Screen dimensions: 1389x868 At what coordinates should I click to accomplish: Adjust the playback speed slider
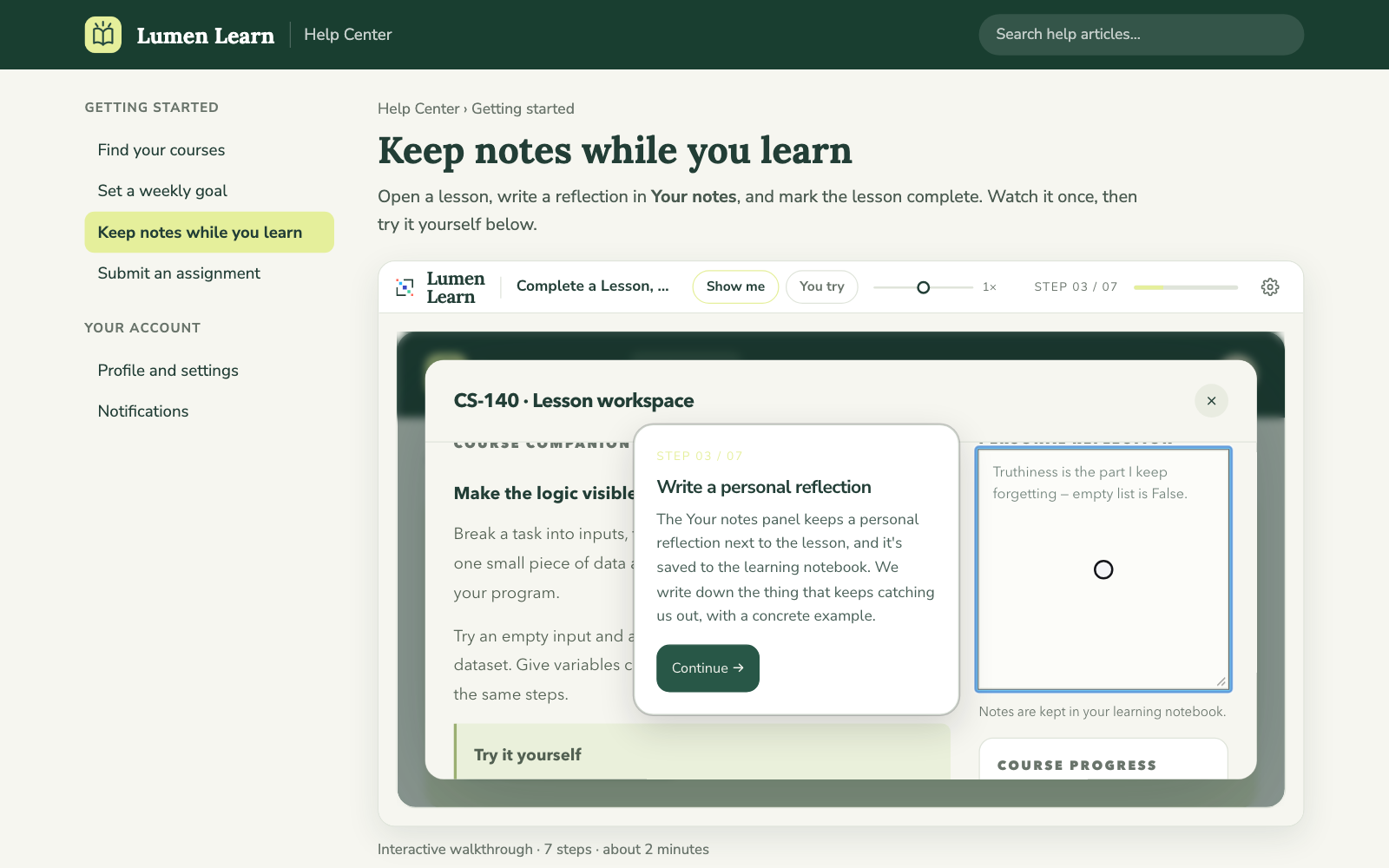point(923,287)
